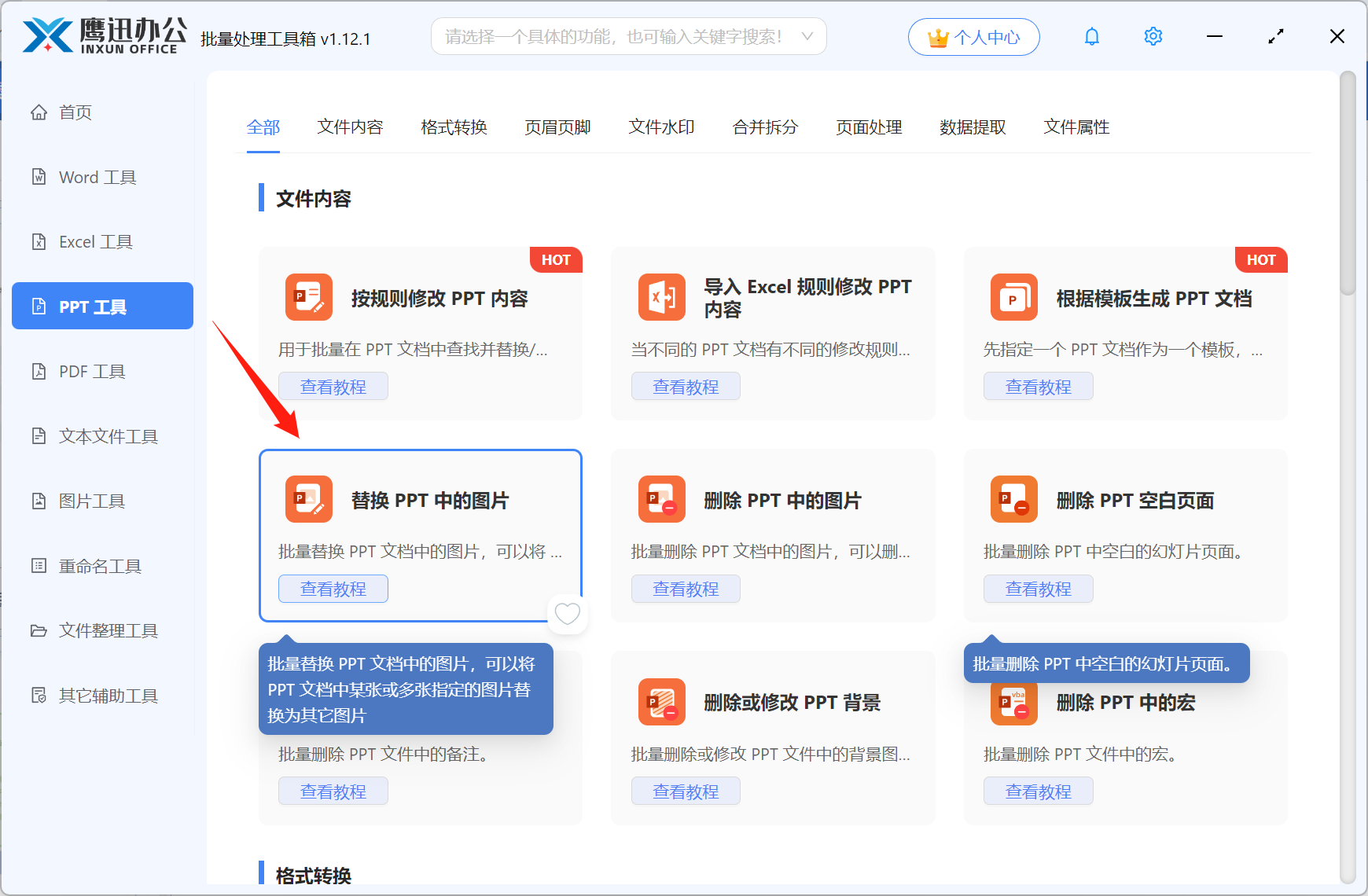Screen dimensions: 1368x896
Task: Switch to the 文件水印 tab
Action: pos(660,127)
